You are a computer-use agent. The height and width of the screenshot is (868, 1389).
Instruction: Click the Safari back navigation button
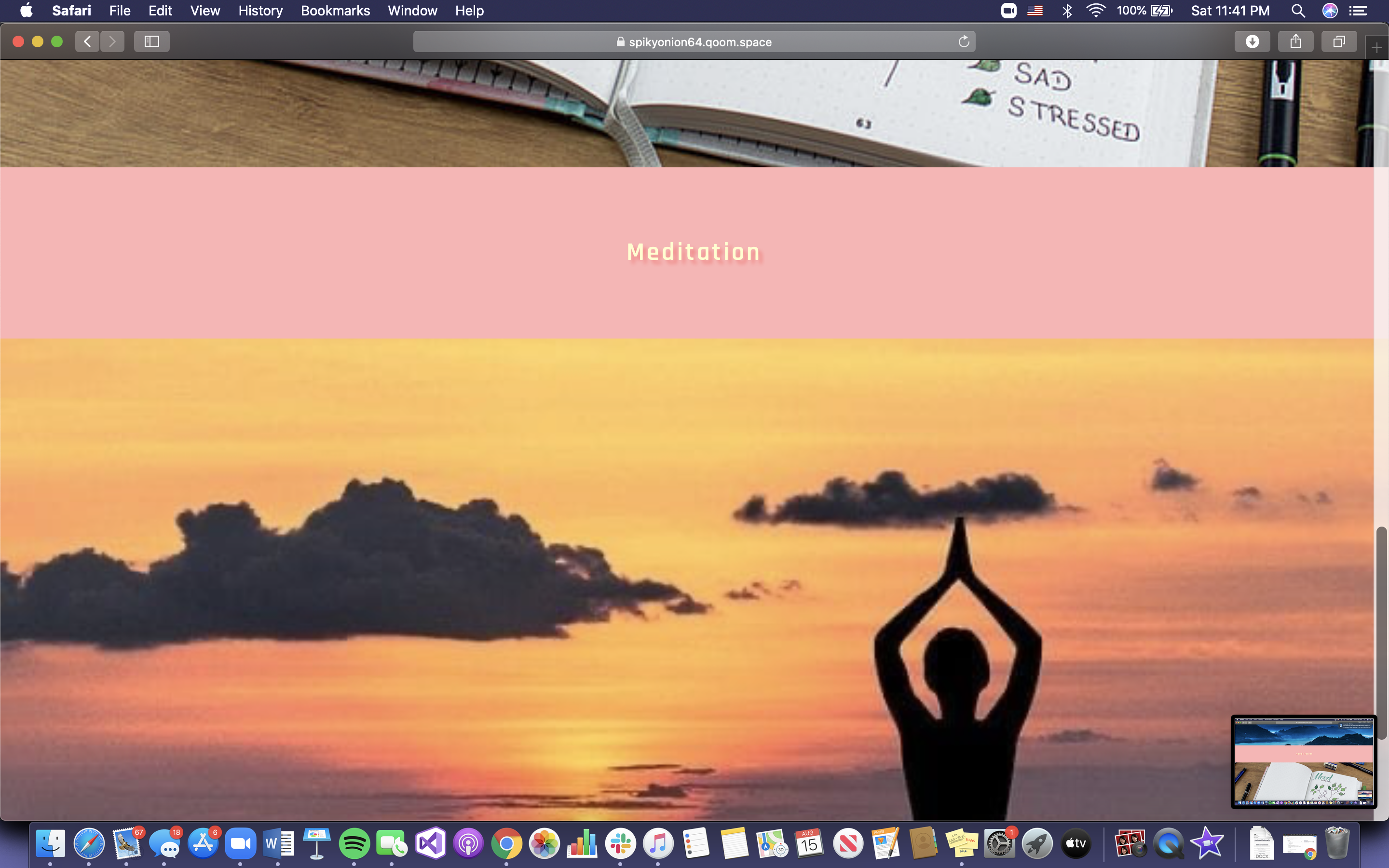pyautogui.click(x=87, y=41)
